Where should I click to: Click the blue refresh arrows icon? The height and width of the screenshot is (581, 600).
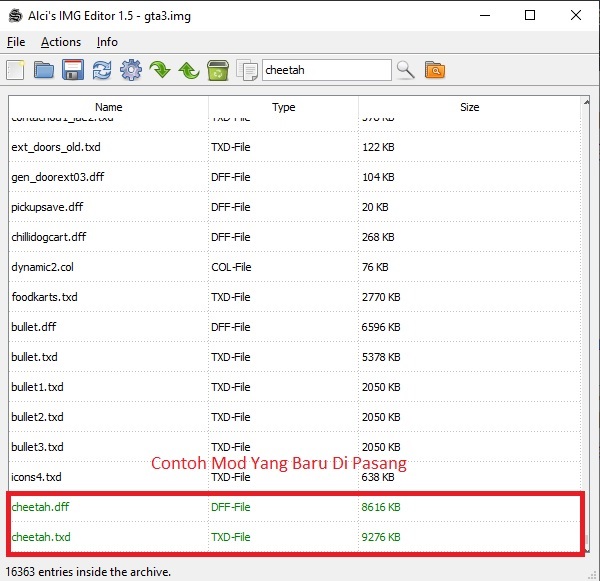tap(102, 70)
